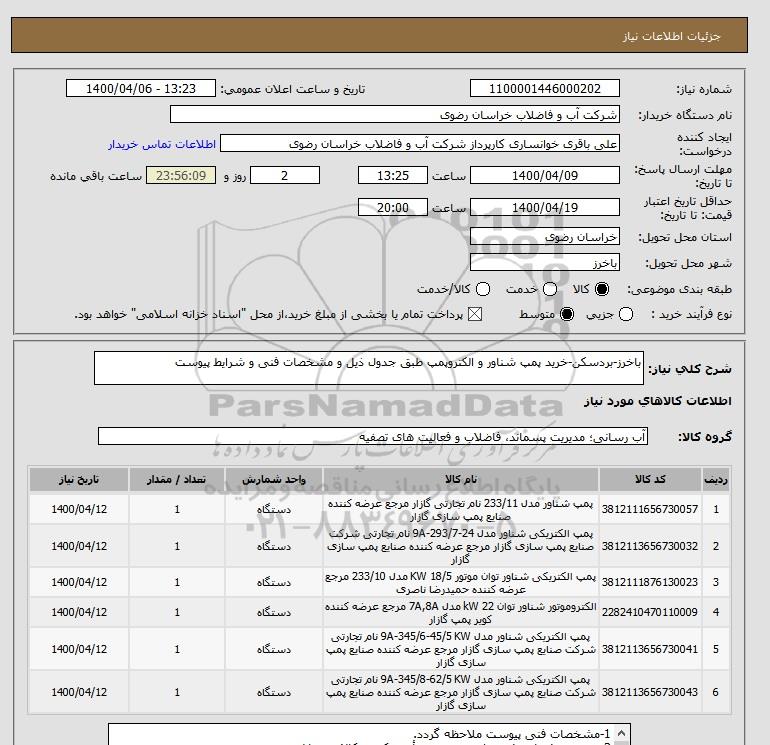The image size is (770, 745).
Task: Click the request creator name field
Action: click(420, 144)
